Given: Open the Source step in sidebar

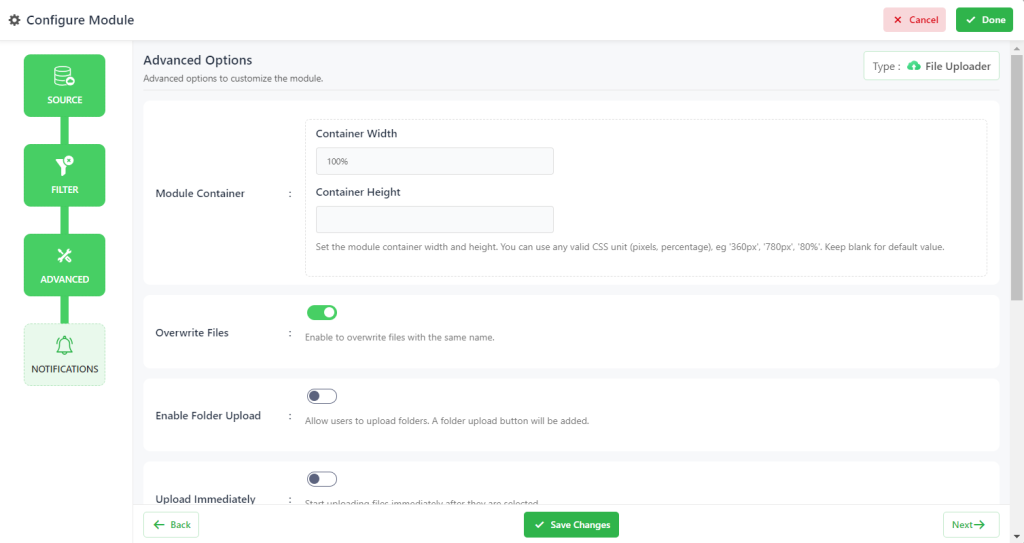Looking at the screenshot, I should pyautogui.click(x=65, y=86).
